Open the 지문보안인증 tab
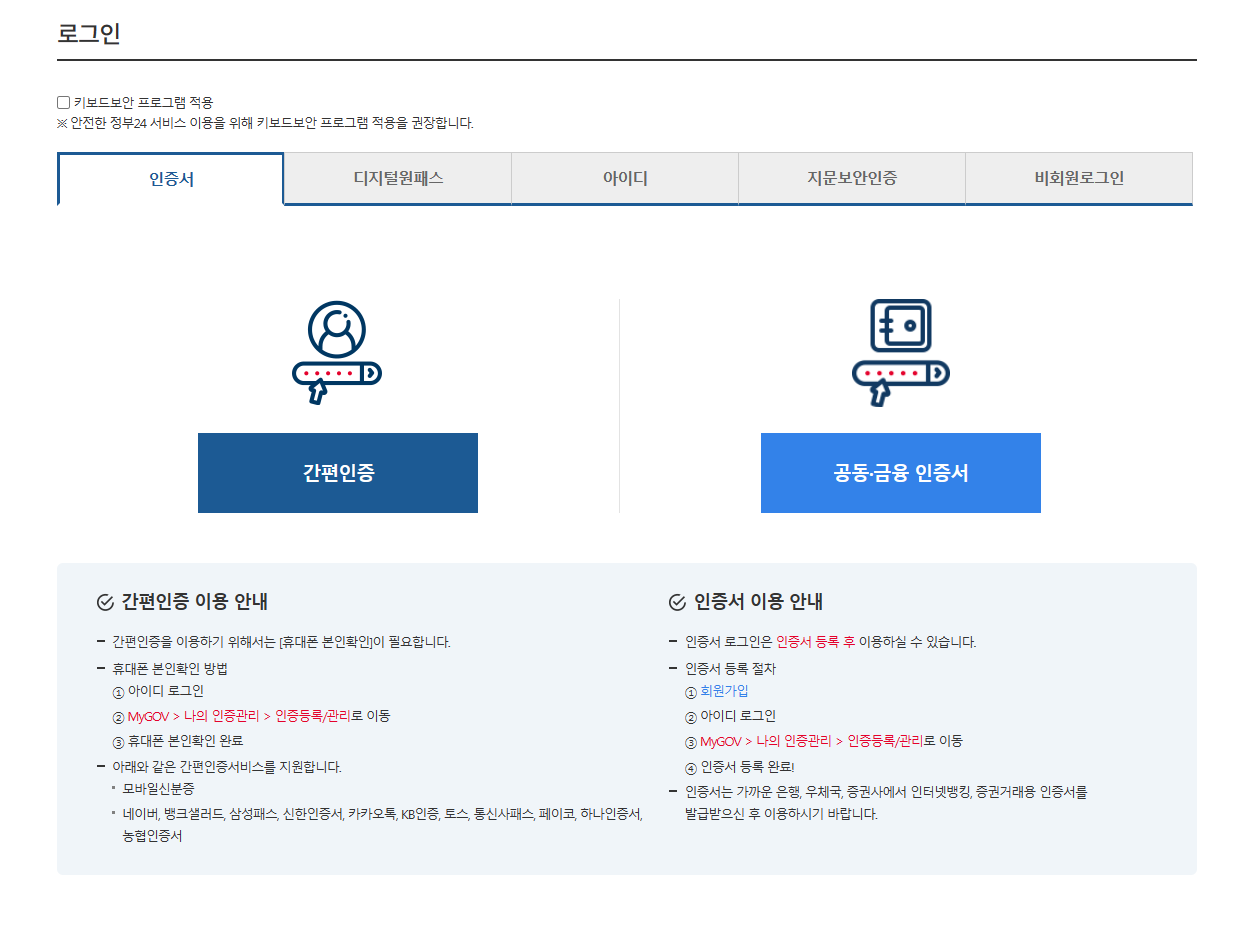Viewport: 1253px width, 950px height. tap(851, 178)
